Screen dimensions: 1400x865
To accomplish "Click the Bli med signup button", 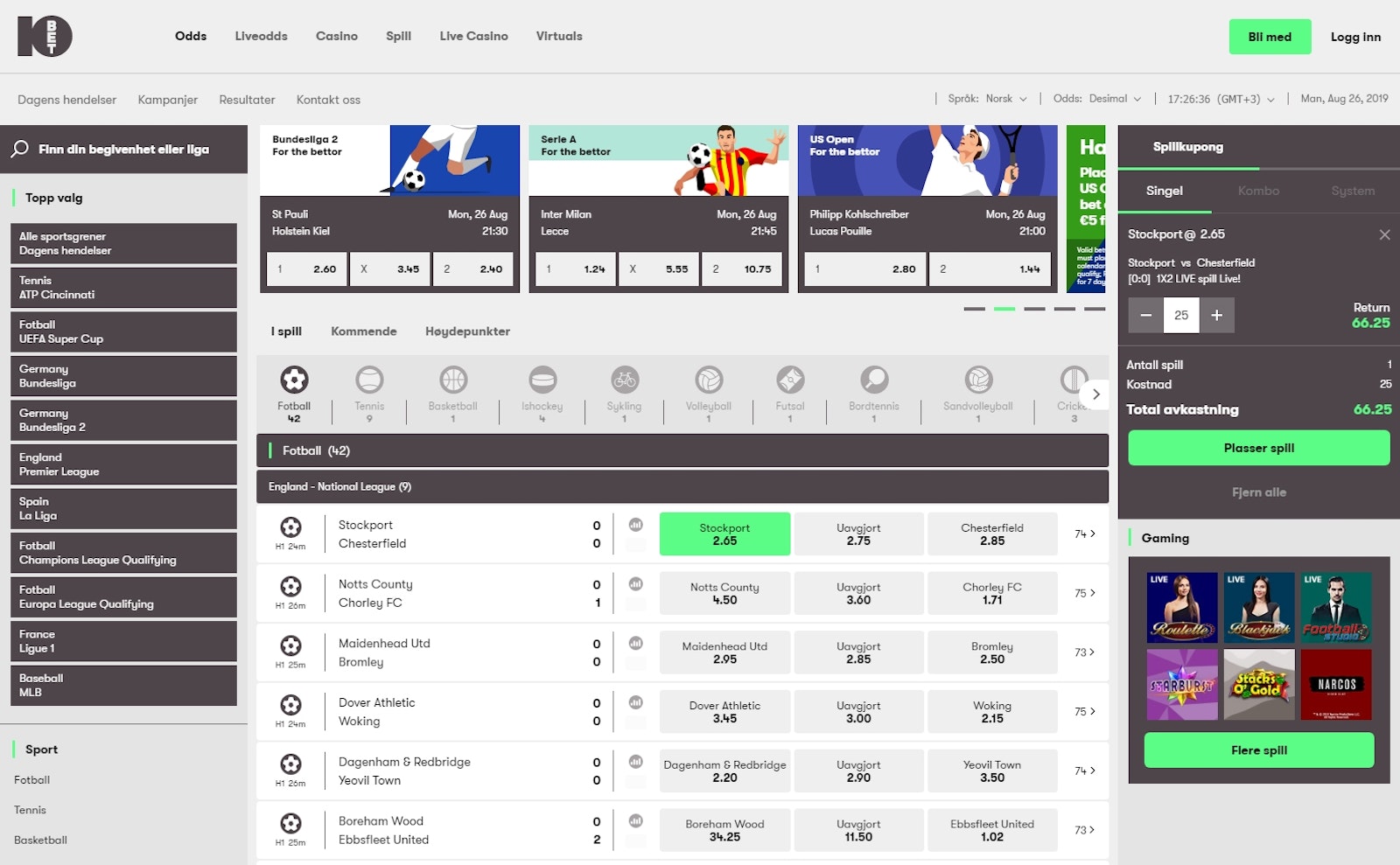I will point(1270,37).
